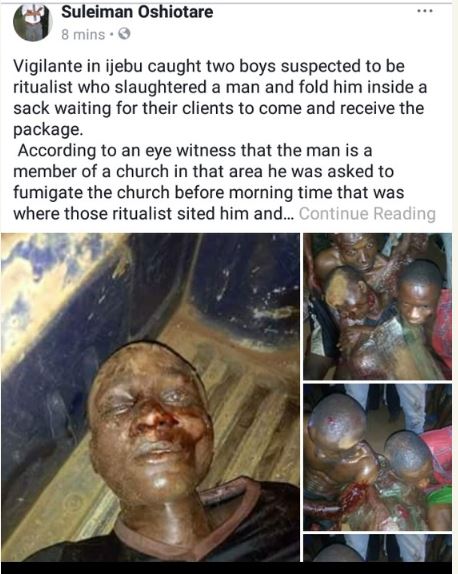Screen dimensions: 458x574
Task: Click the author name Suleiman Oshiotare
Action: [137, 12]
